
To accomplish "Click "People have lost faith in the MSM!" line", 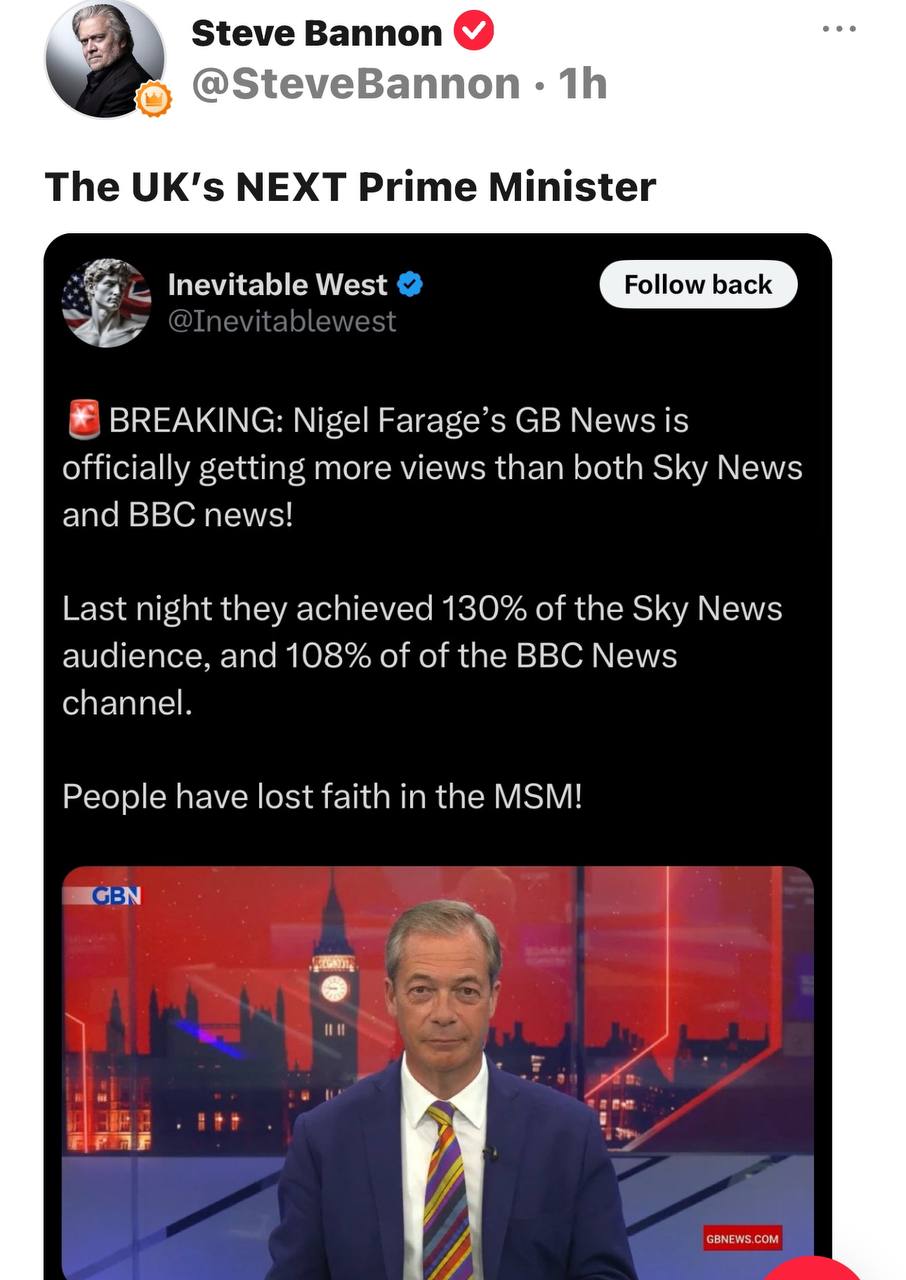I will (321, 797).
